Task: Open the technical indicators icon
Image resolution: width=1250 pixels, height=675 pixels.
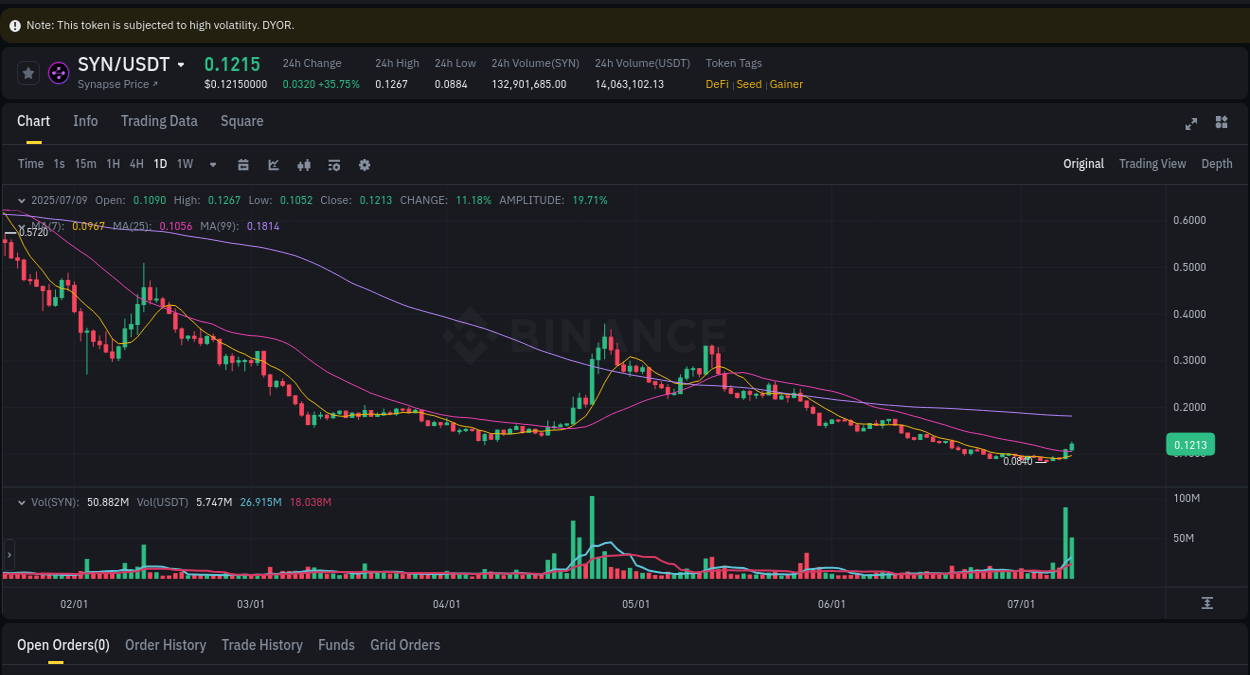Action: click(x=304, y=164)
